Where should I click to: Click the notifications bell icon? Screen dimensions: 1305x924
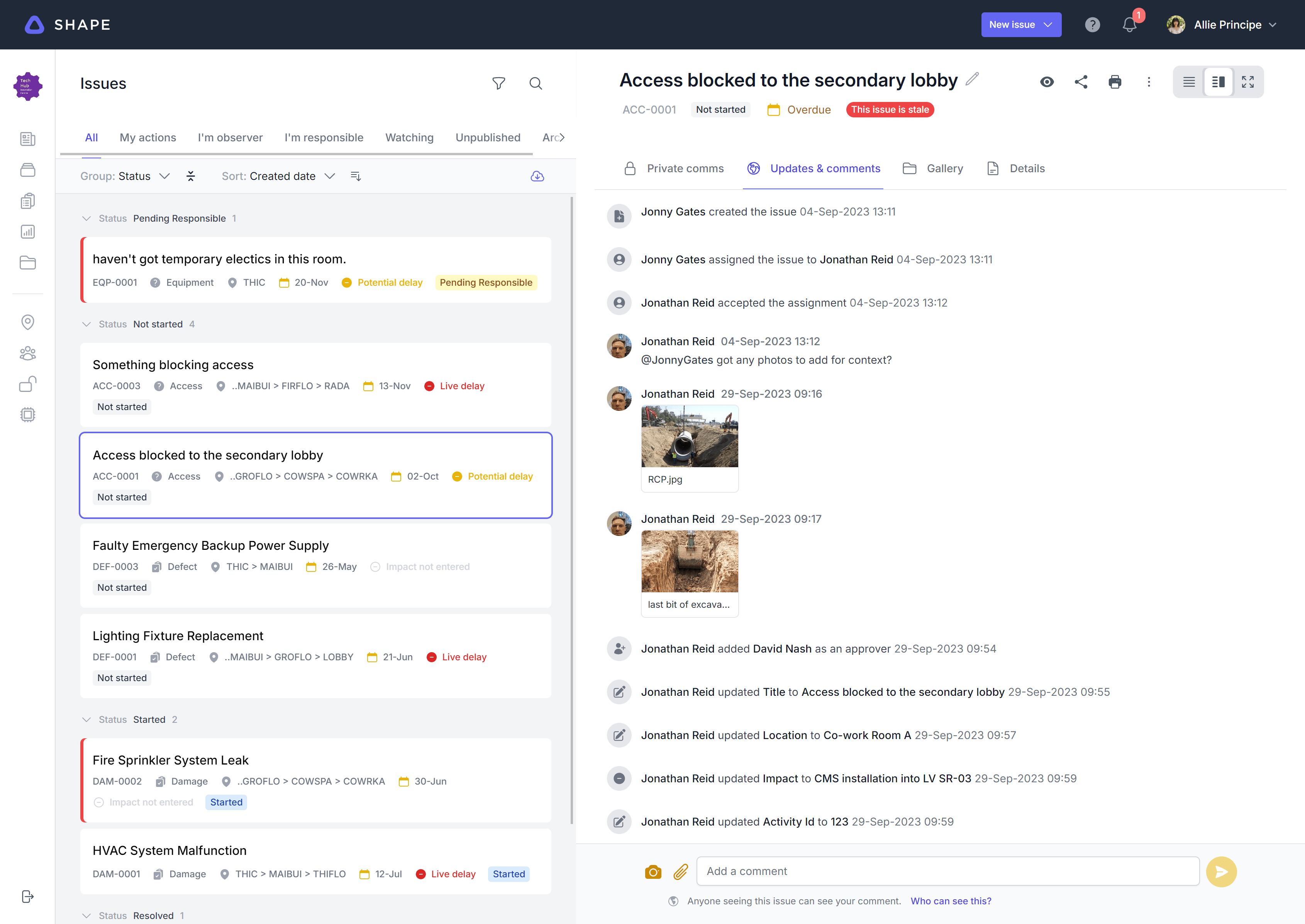point(1130,24)
